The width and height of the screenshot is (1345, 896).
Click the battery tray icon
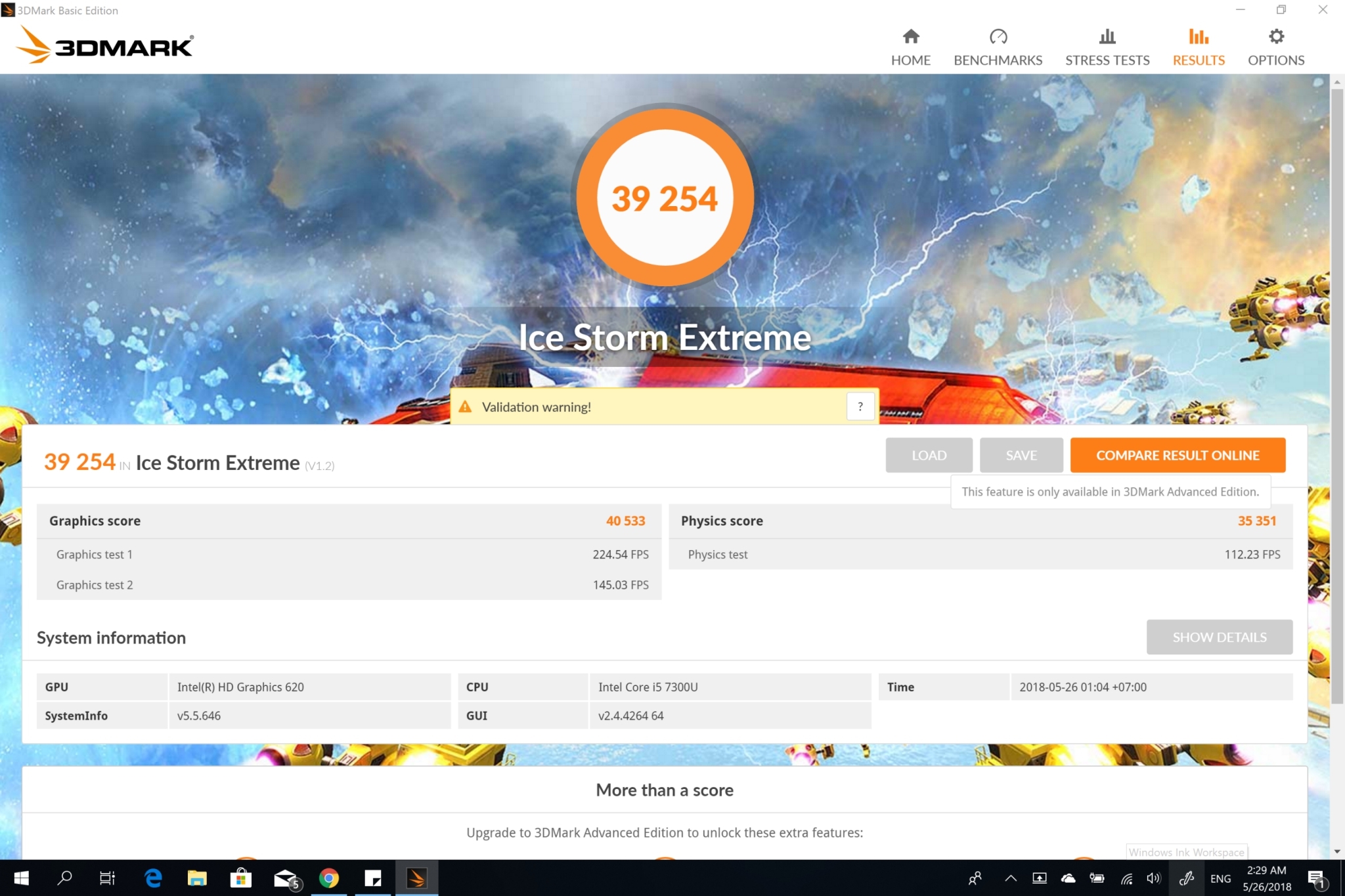pos(1097,878)
